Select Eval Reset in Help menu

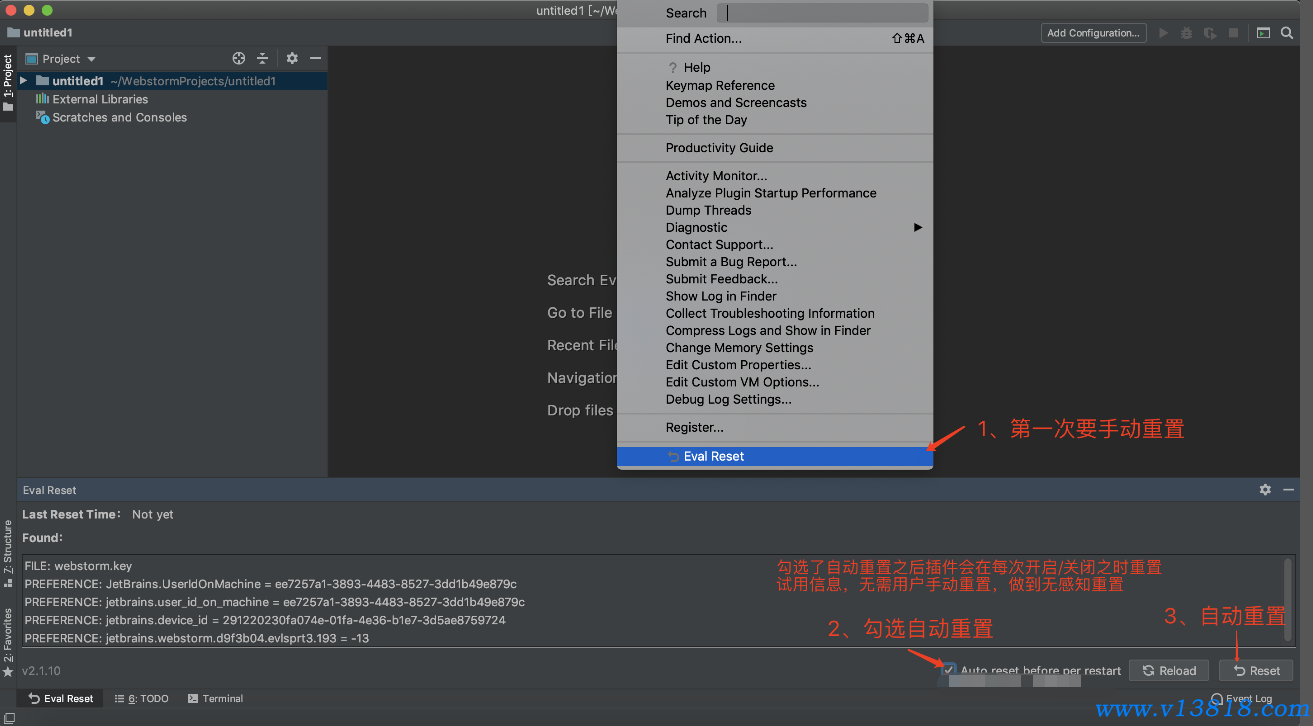coord(775,456)
